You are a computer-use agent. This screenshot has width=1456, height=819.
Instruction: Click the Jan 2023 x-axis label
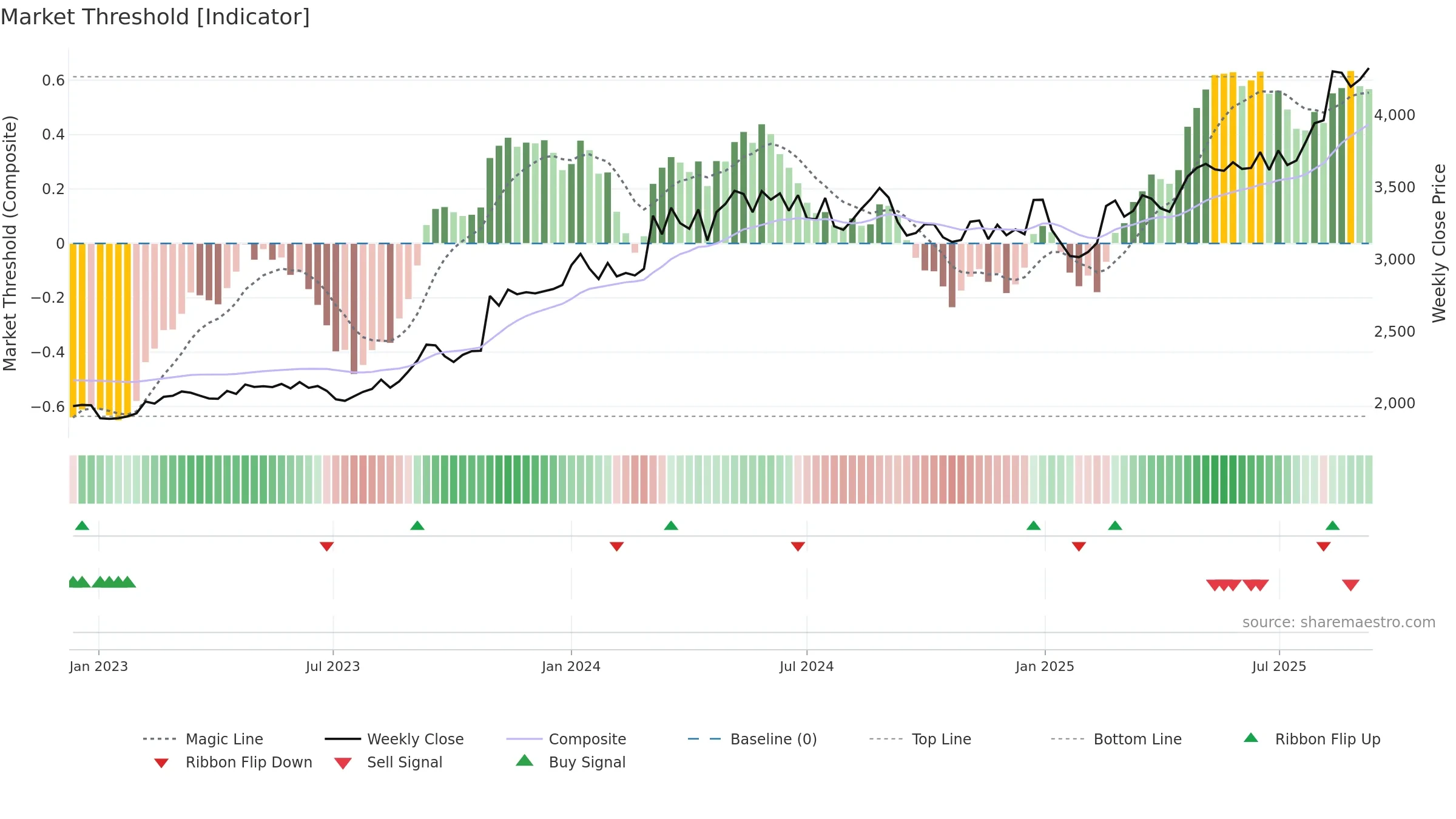click(x=99, y=667)
